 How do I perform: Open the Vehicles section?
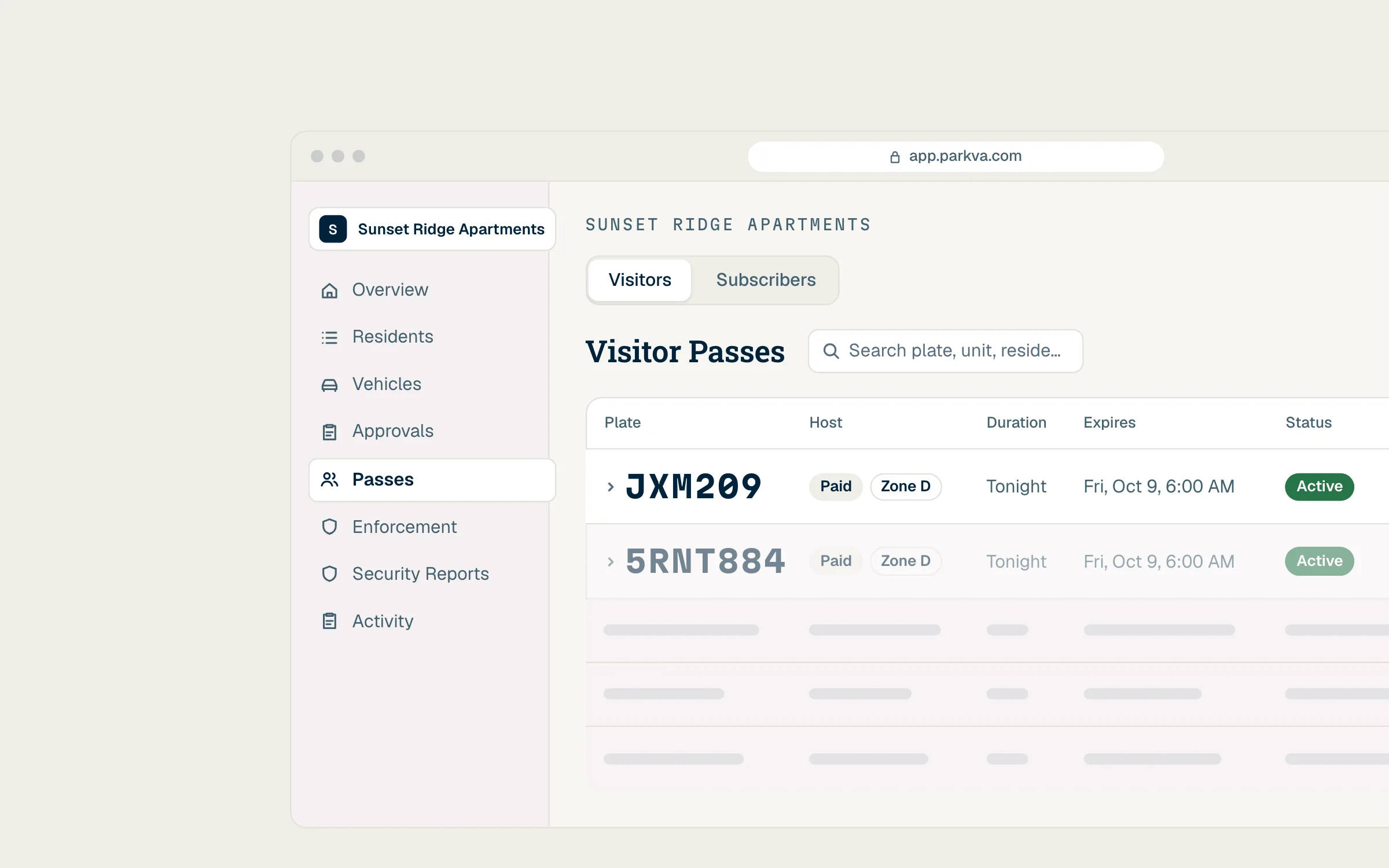pos(432,384)
